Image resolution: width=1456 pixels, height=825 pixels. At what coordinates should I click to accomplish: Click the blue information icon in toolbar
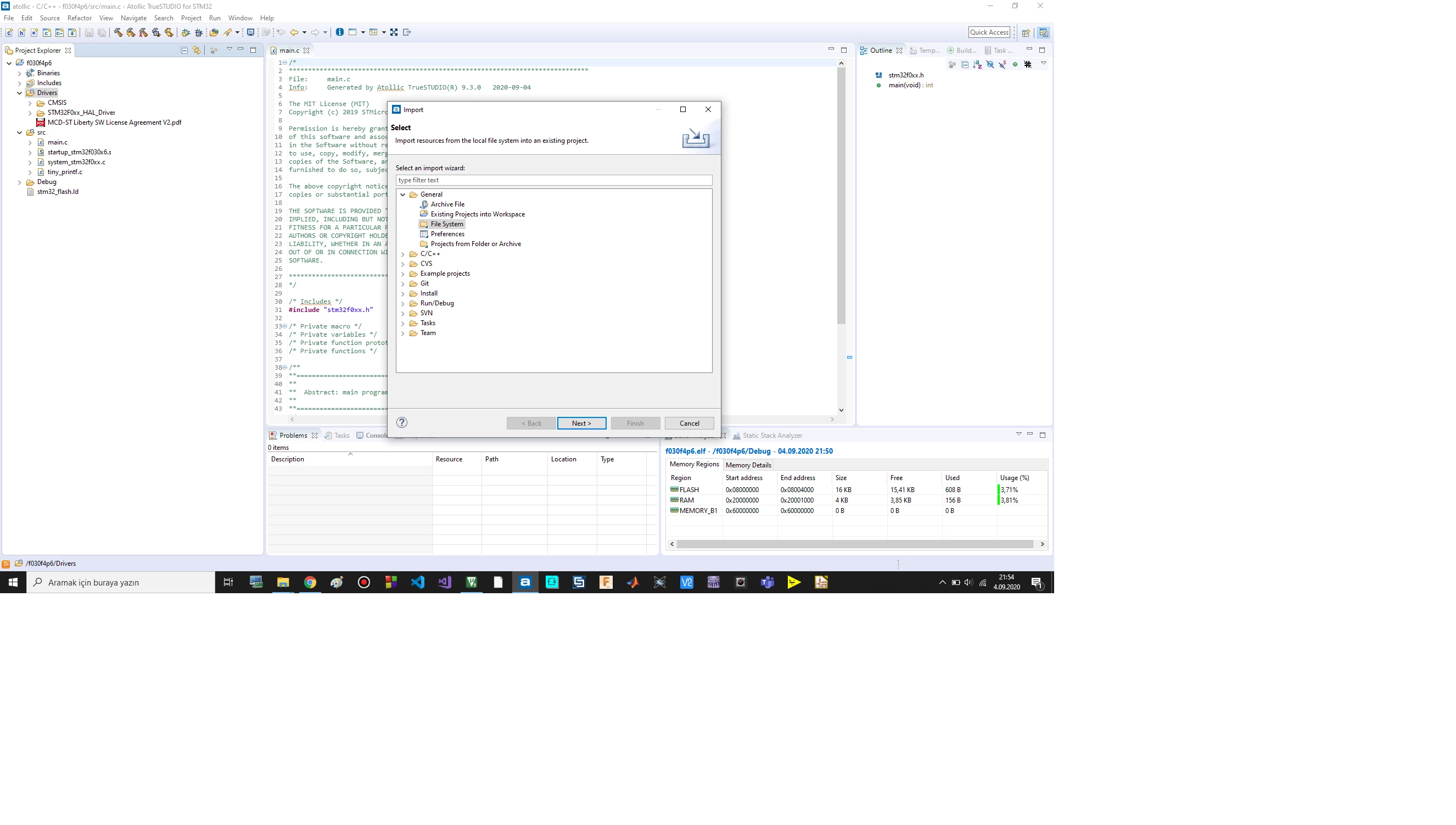coord(340,32)
